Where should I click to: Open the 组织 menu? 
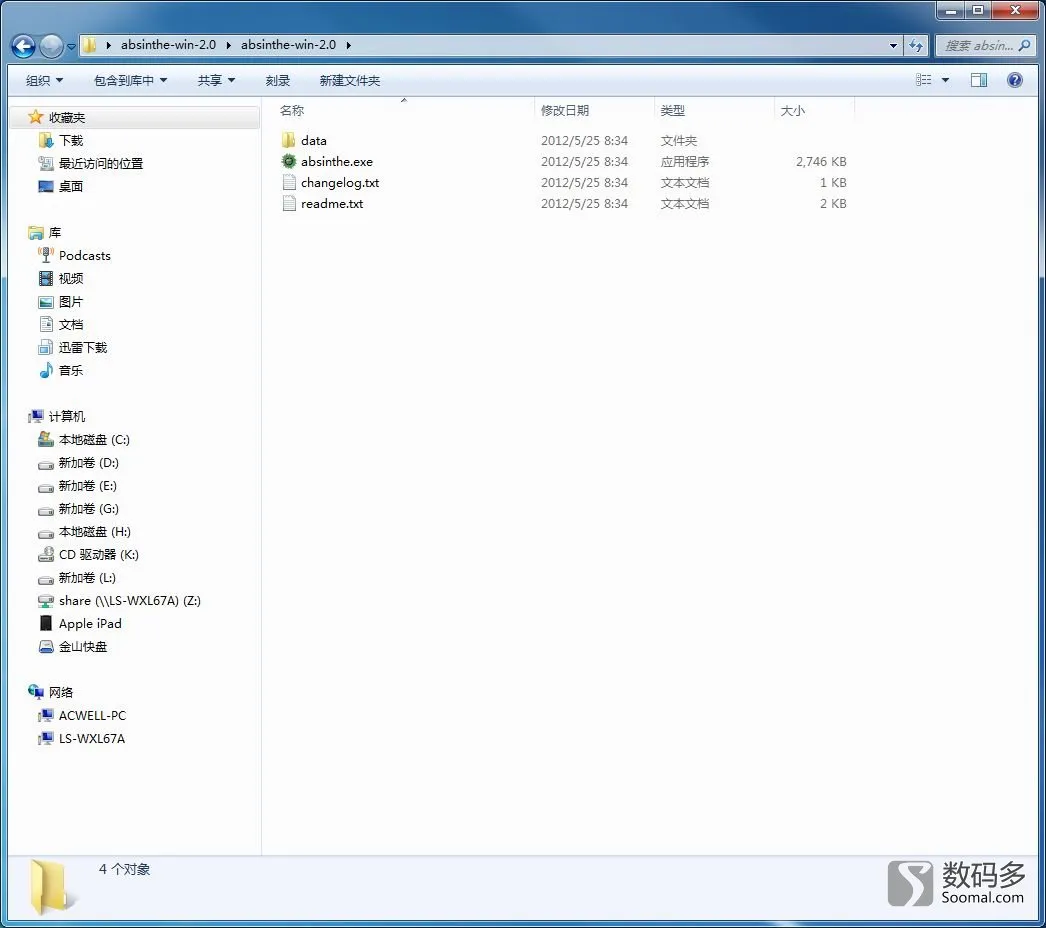[44, 81]
